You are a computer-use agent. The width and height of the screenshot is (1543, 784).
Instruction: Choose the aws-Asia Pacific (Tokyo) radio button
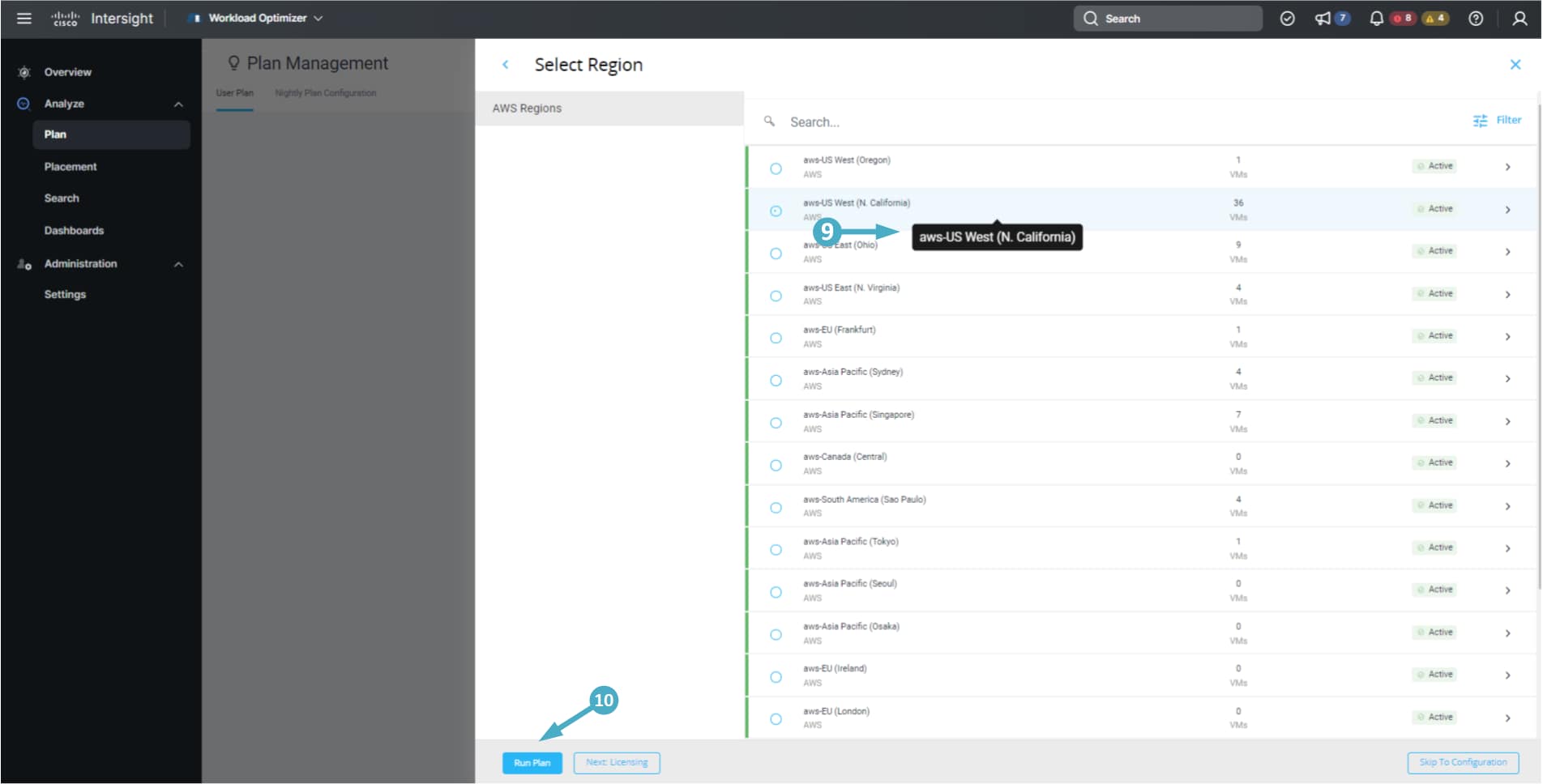coord(776,549)
